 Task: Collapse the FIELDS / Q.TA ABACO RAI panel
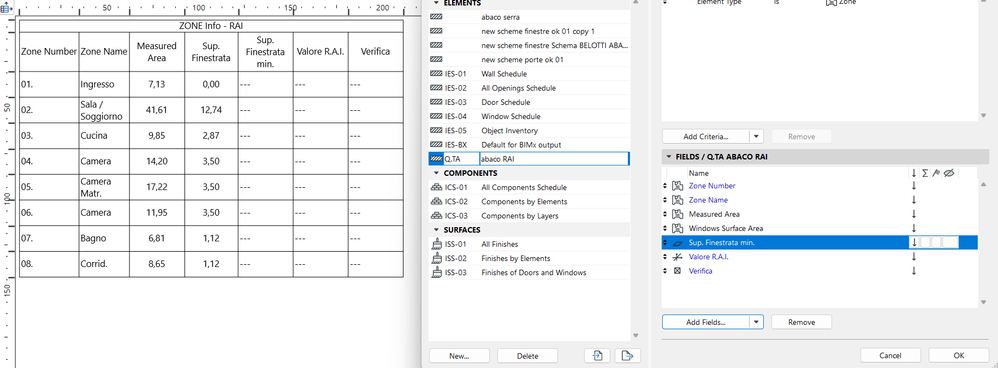[668, 157]
